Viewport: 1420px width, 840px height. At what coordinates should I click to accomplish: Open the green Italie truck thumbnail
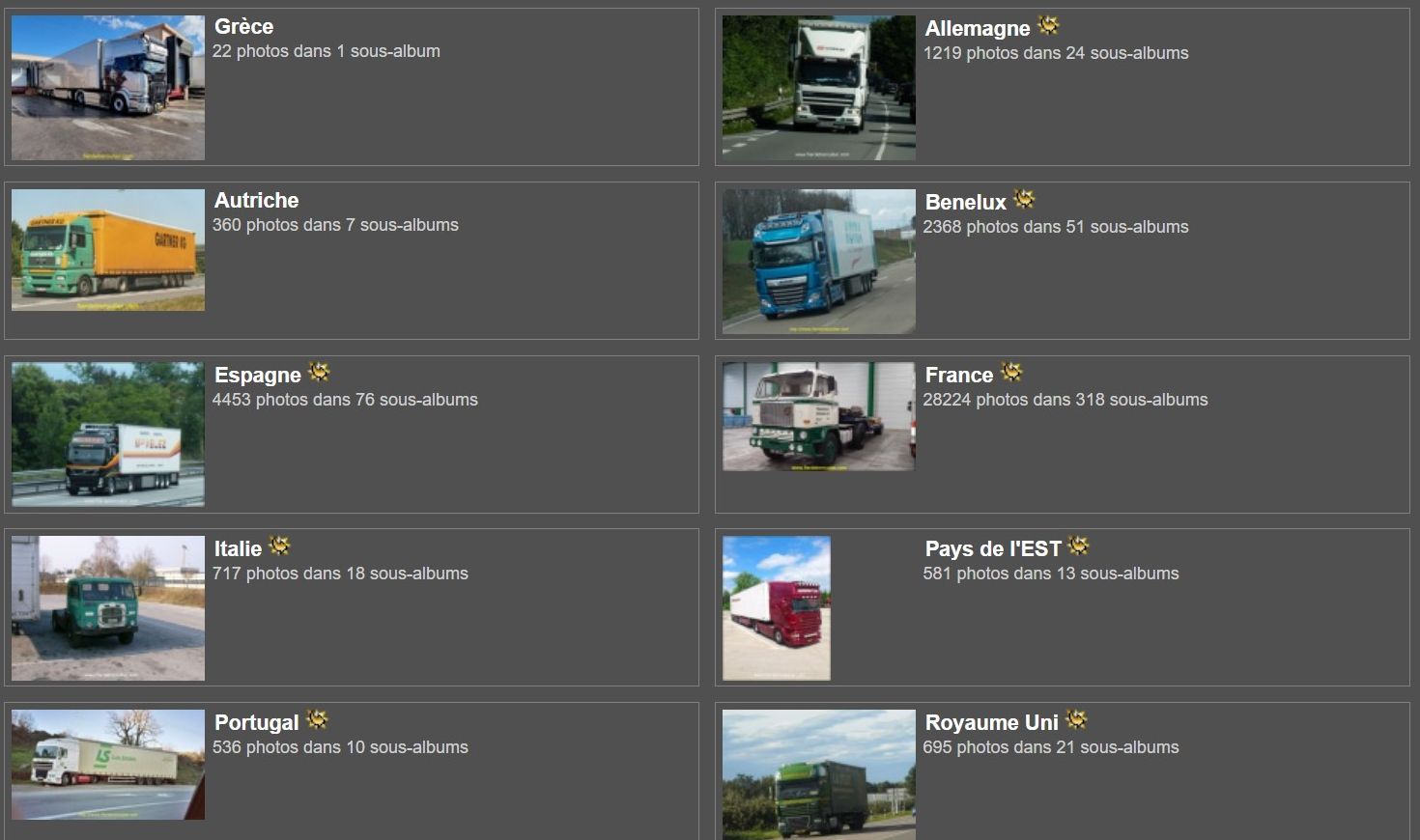[108, 608]
